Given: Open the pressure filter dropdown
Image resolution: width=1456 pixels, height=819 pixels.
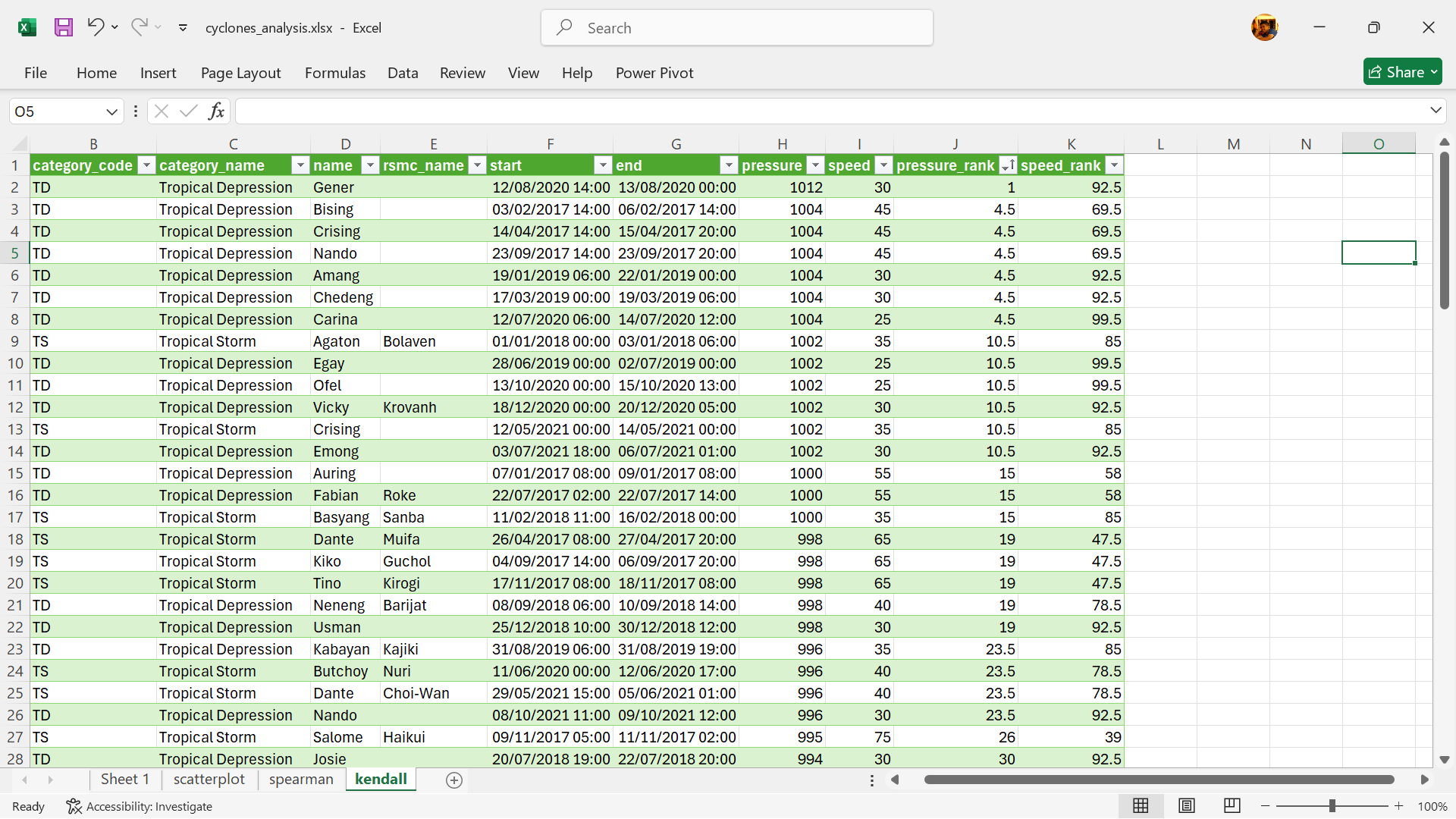Looking at the screenshot, I should pos(815,165).
